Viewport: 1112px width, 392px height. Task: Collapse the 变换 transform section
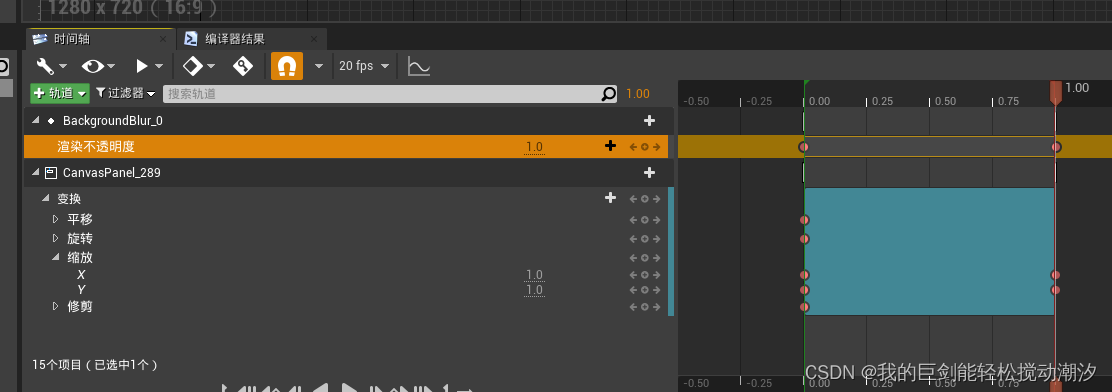(46, 198)
